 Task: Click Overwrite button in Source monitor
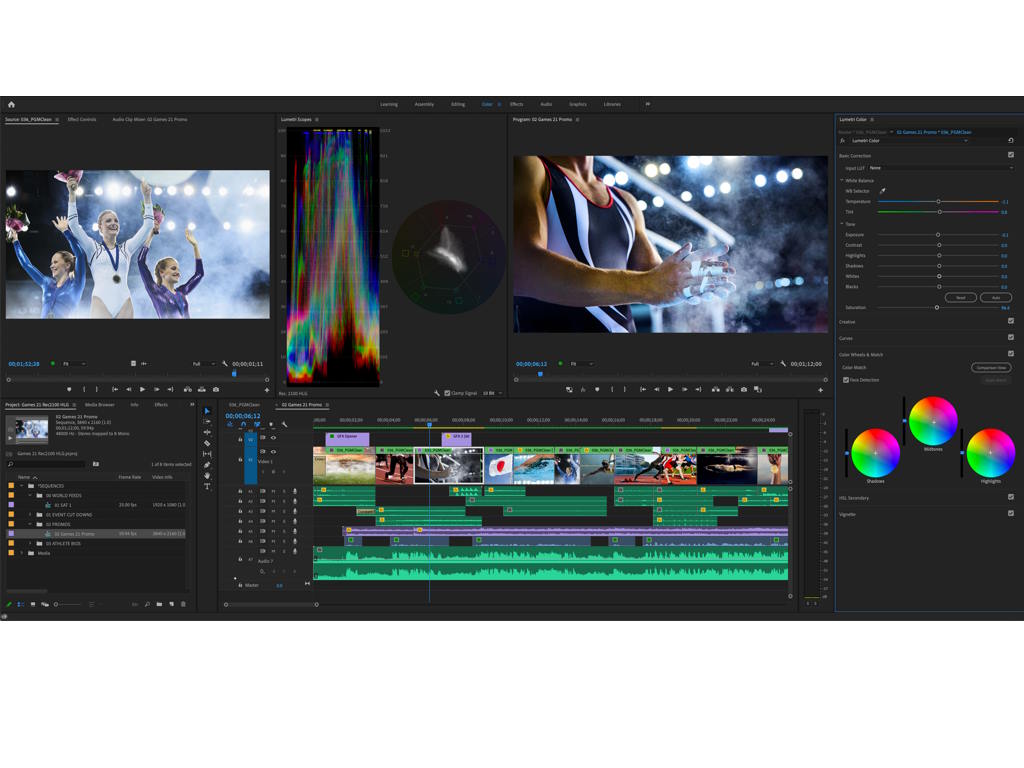click(x=202, y=389)
